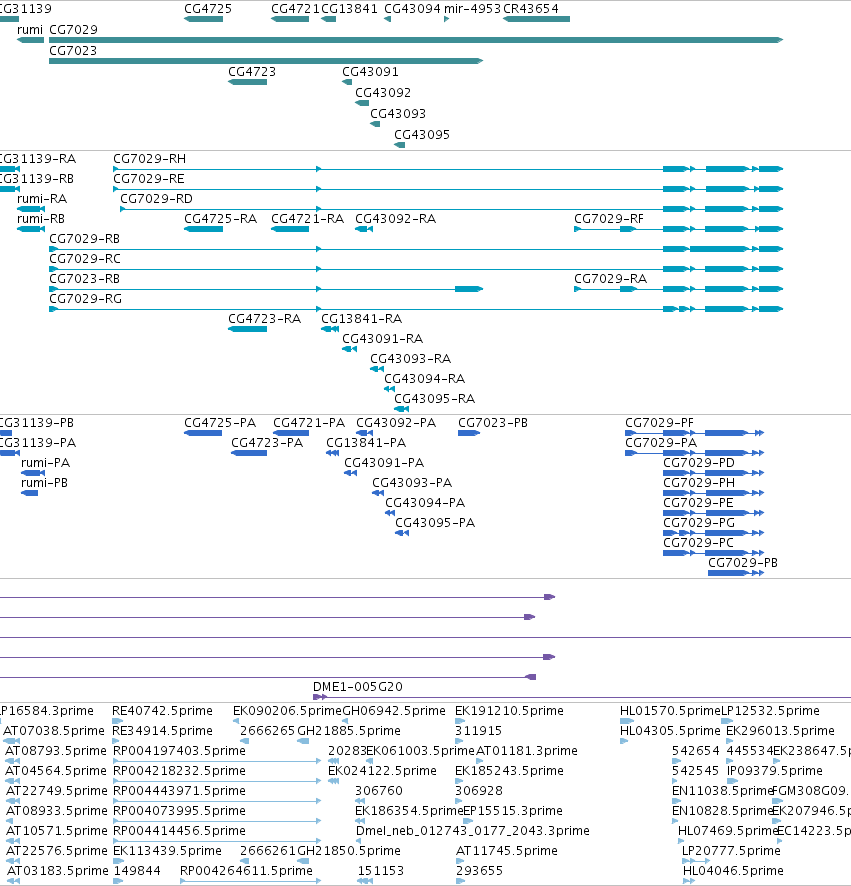Click the CG7029-RE transcript label
The image size is (851, 886).
pyautogui.click(x=149, y=179)
